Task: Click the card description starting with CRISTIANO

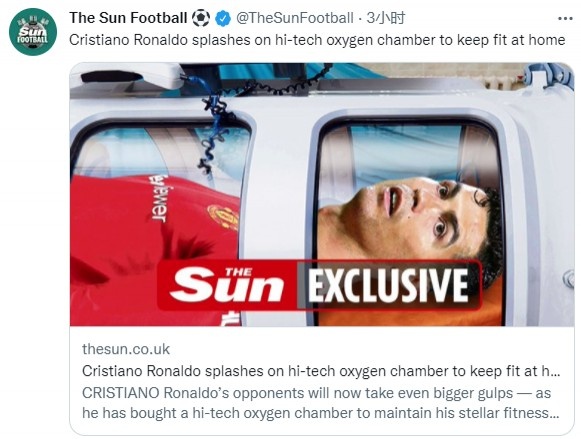Action: pyautogui.click(x=321, y=403)
